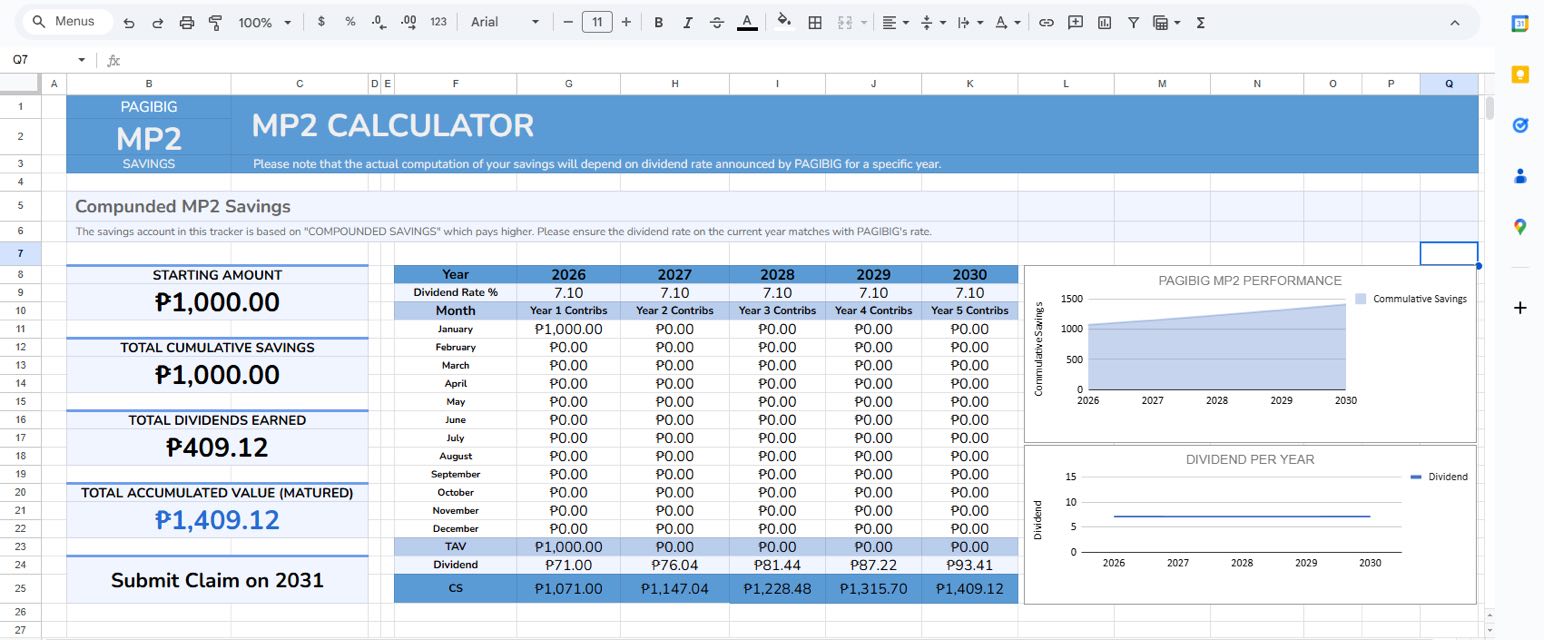Select the starting amount ₱1,000.00 cell
Image resolution: width=1544 pixels, height=640 pixels.
tap(217, 302)
